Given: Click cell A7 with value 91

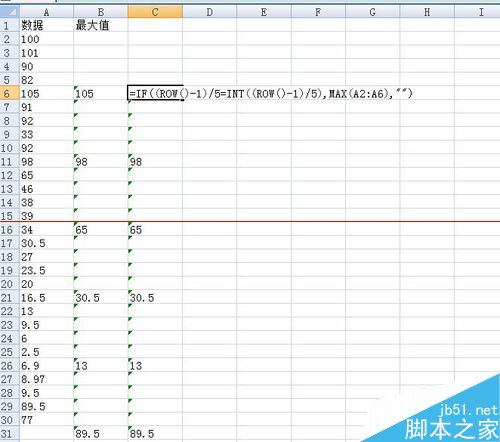Looking at the screenshot, I should [x=47, y=107].
